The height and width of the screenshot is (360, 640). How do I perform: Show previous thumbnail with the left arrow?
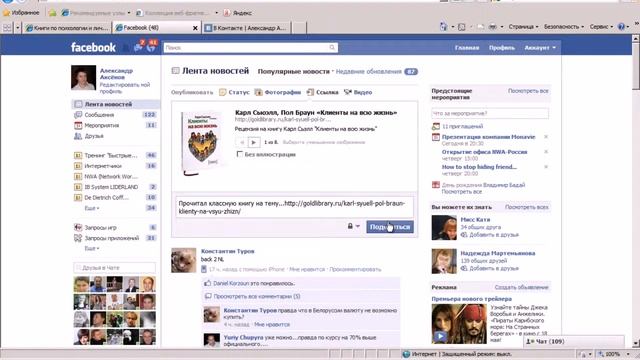(242, 142)
